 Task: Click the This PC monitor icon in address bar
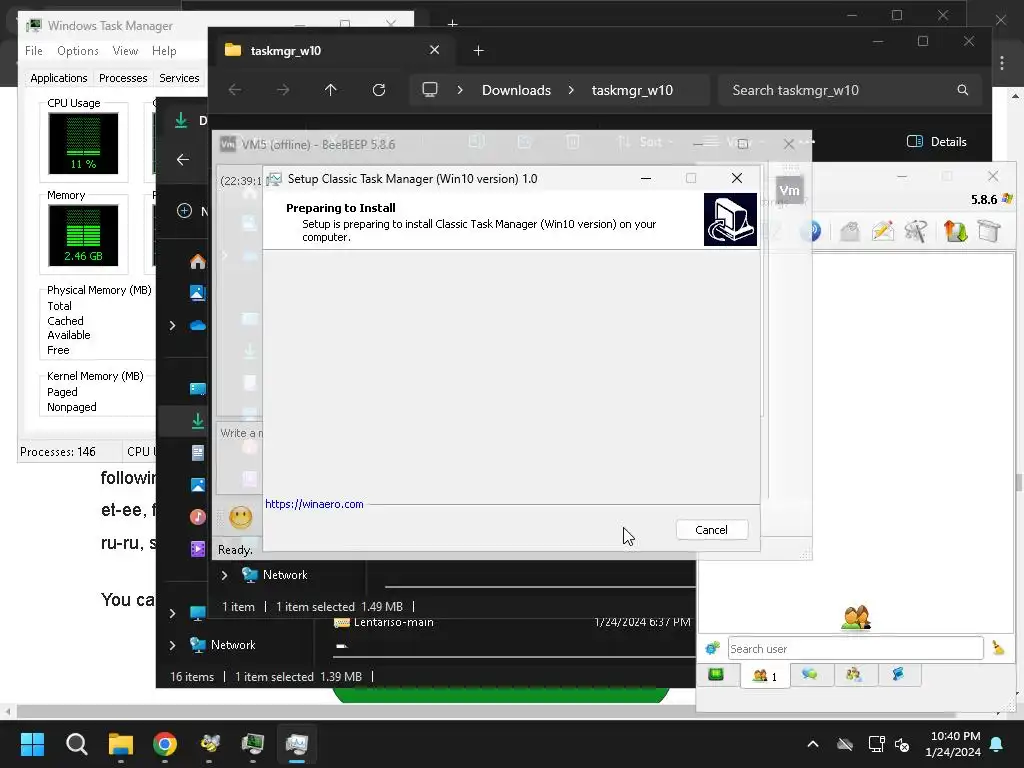tap(430, 89)
